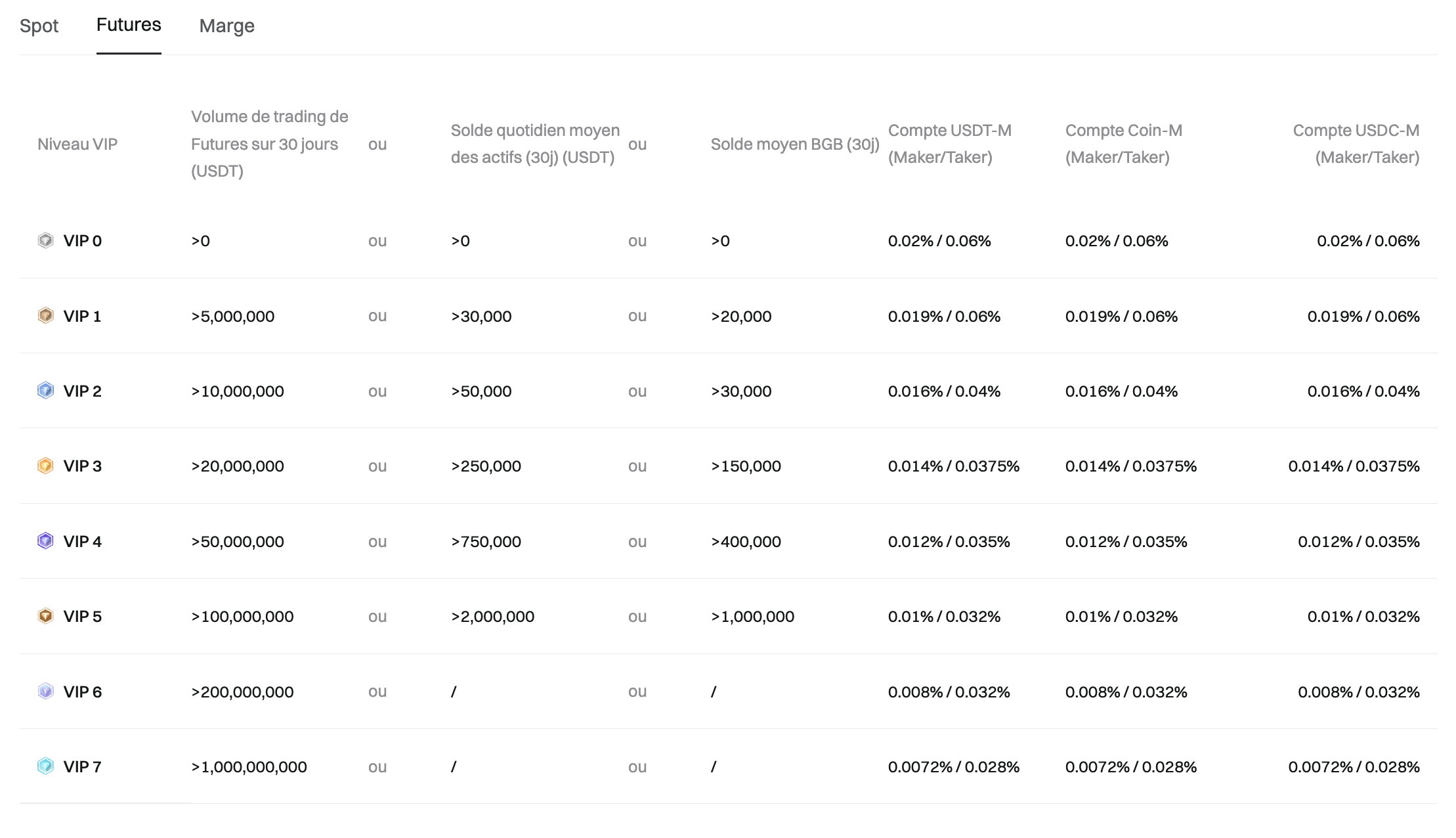This screenshot has height=838, width=1456.
Task: Click the VIP 1 asset balance cell
Action: tap(481, 317)
